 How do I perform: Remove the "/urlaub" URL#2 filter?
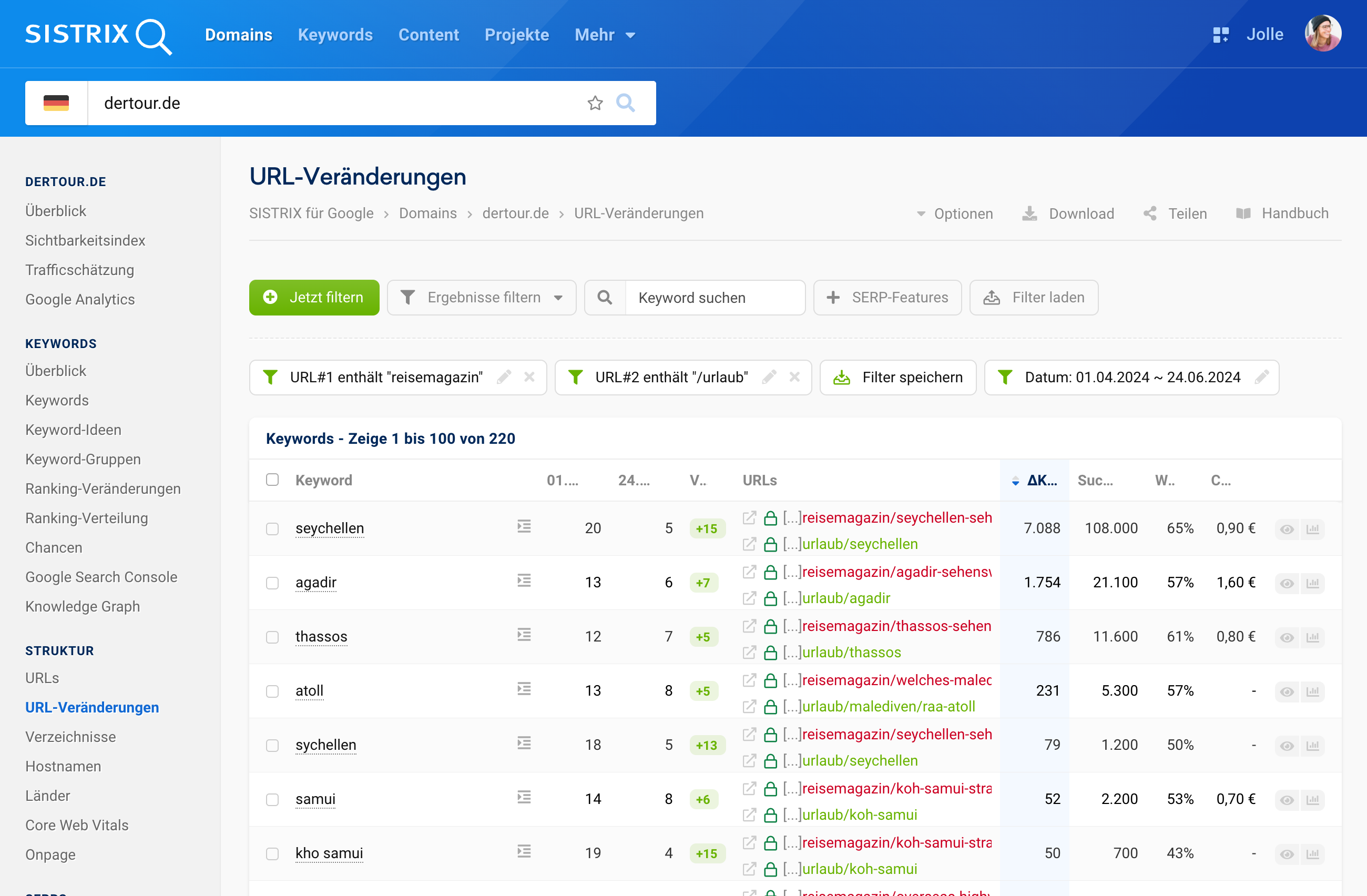pyautogui.click(x=794, y=378)
